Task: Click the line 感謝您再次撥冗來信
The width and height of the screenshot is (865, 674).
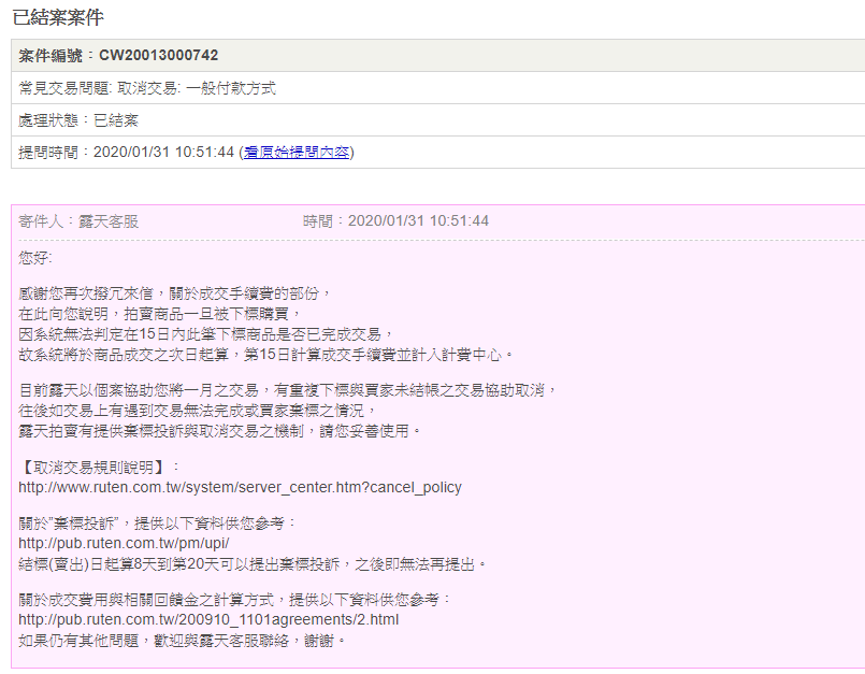Action: click(x=174, y=293)
